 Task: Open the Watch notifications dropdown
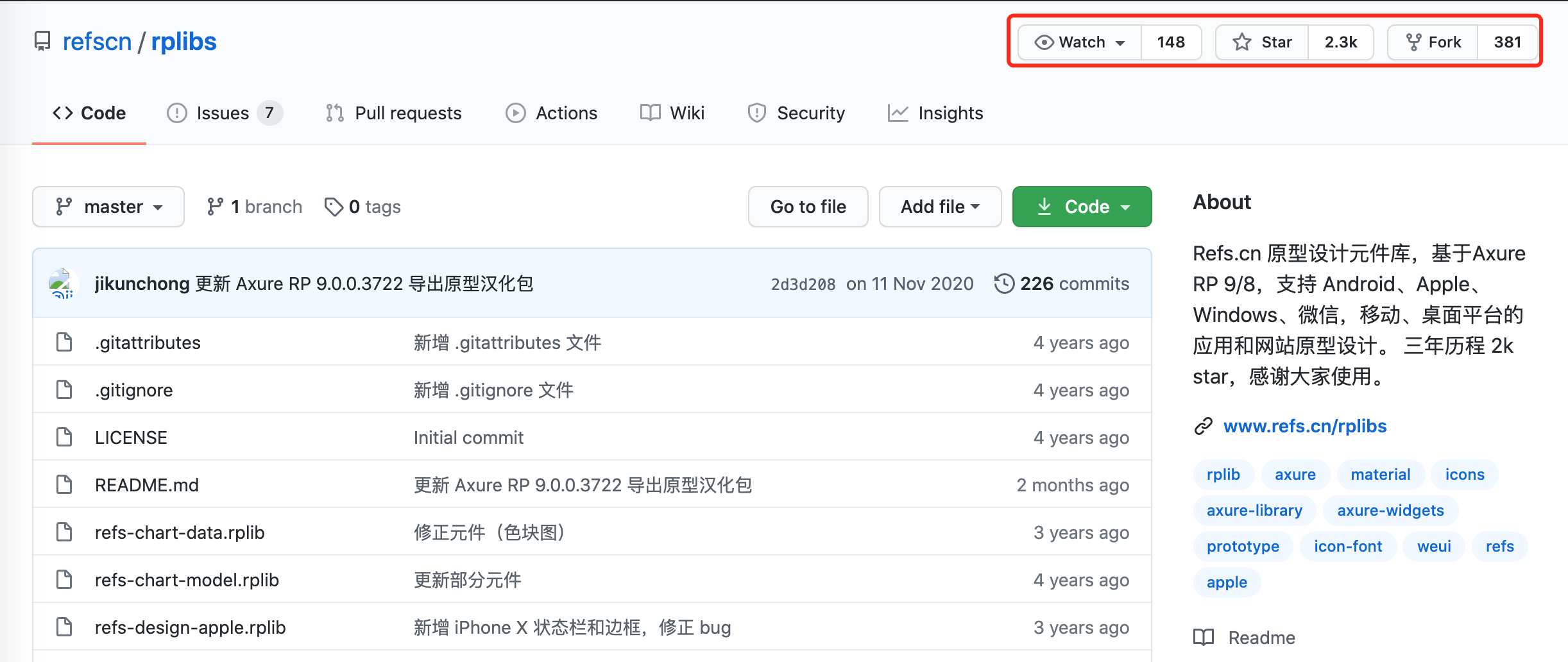tap(1080, 42)
